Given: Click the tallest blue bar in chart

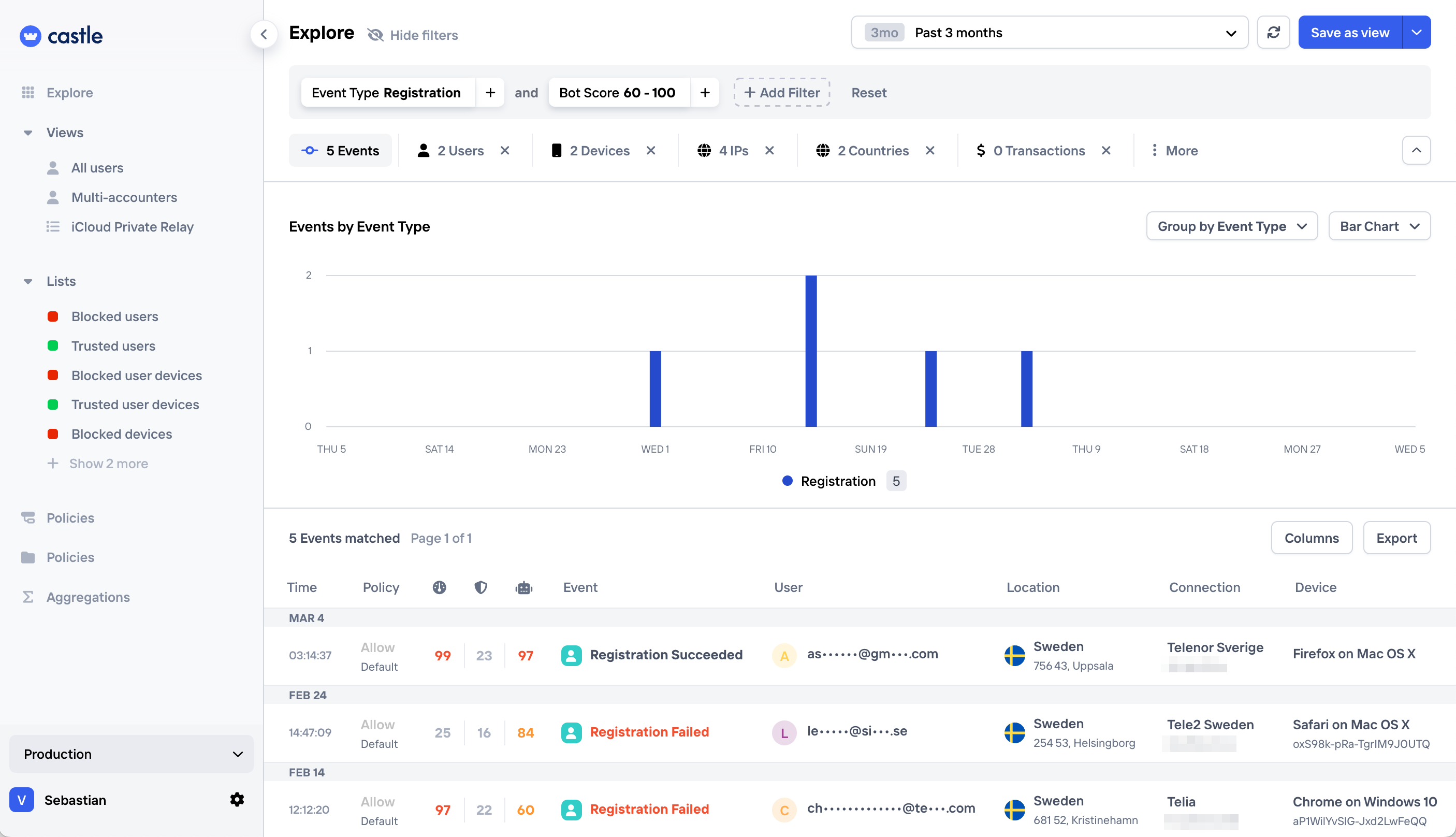Looking at the screenshot, I should click(x=811, y=351).
